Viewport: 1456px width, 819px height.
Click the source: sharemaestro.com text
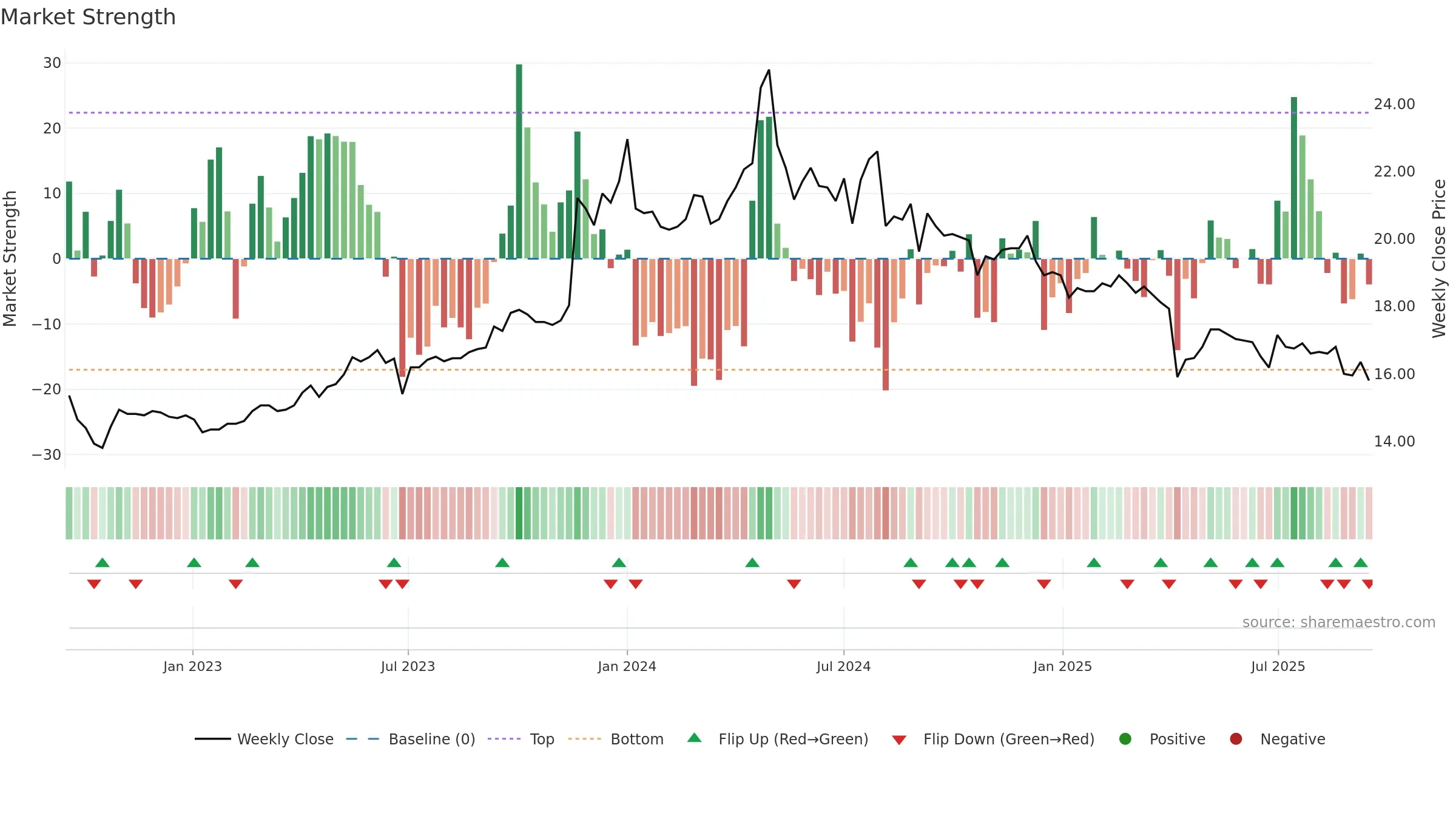coord(1339,622)
